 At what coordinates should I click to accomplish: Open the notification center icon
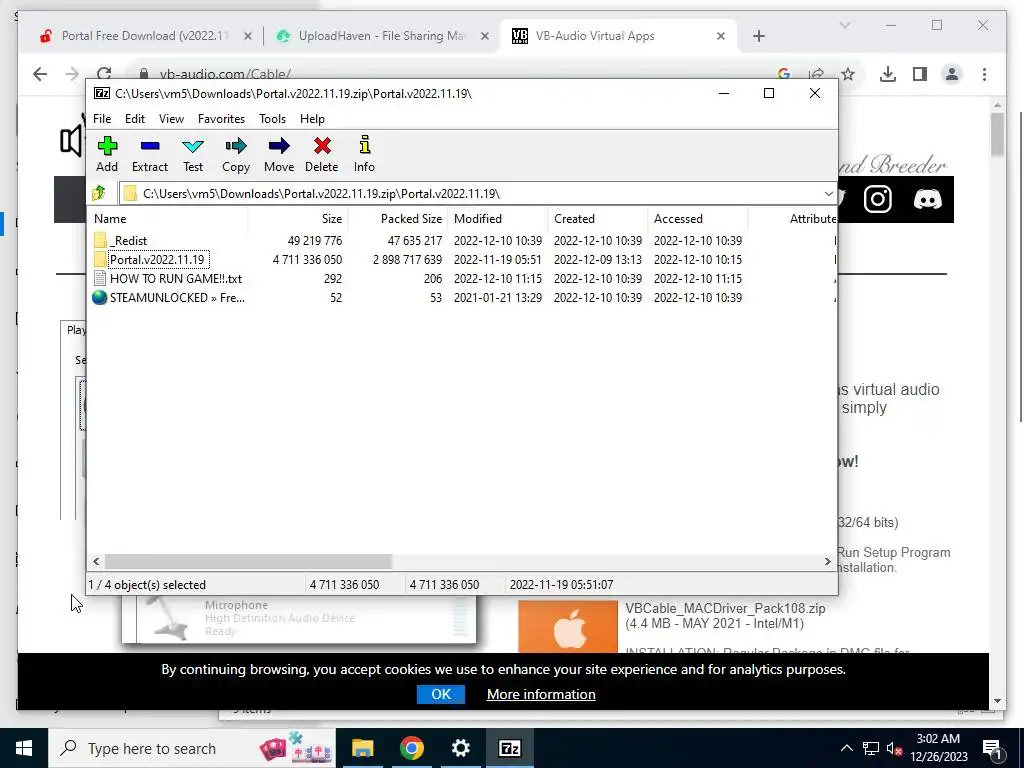(993, 748)
